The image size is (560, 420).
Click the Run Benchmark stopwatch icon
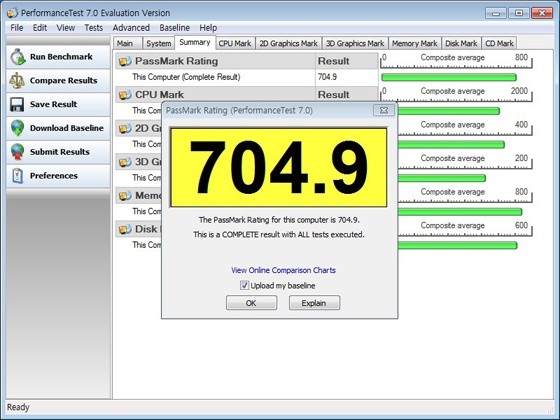(18, 57)
